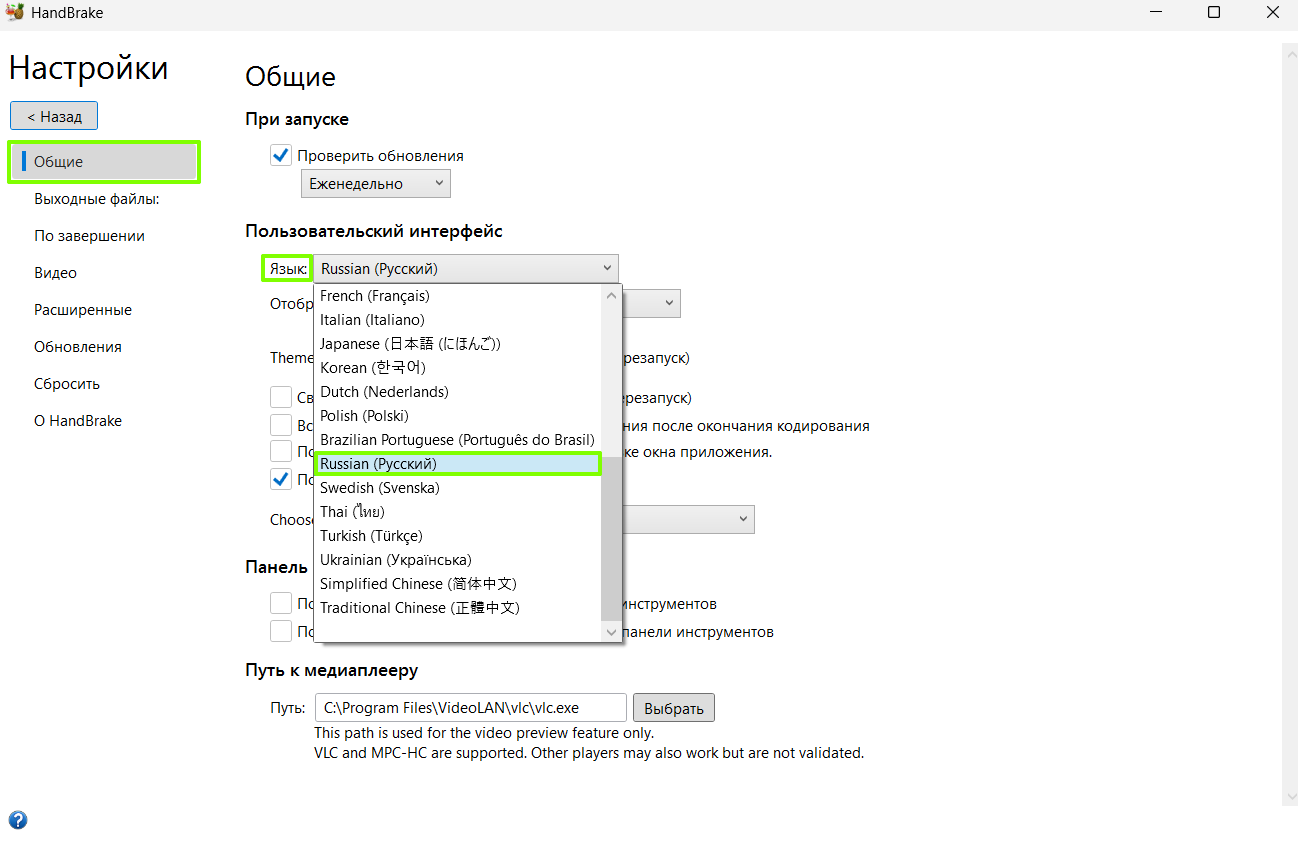Click the Выбрать browse button
The height and width of the screenshot is (843, 1298).
(x=674, y=708)
